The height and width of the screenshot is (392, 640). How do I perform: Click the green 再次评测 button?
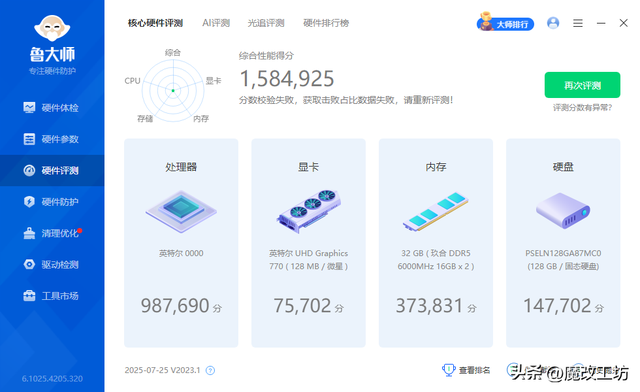[582, 85]
